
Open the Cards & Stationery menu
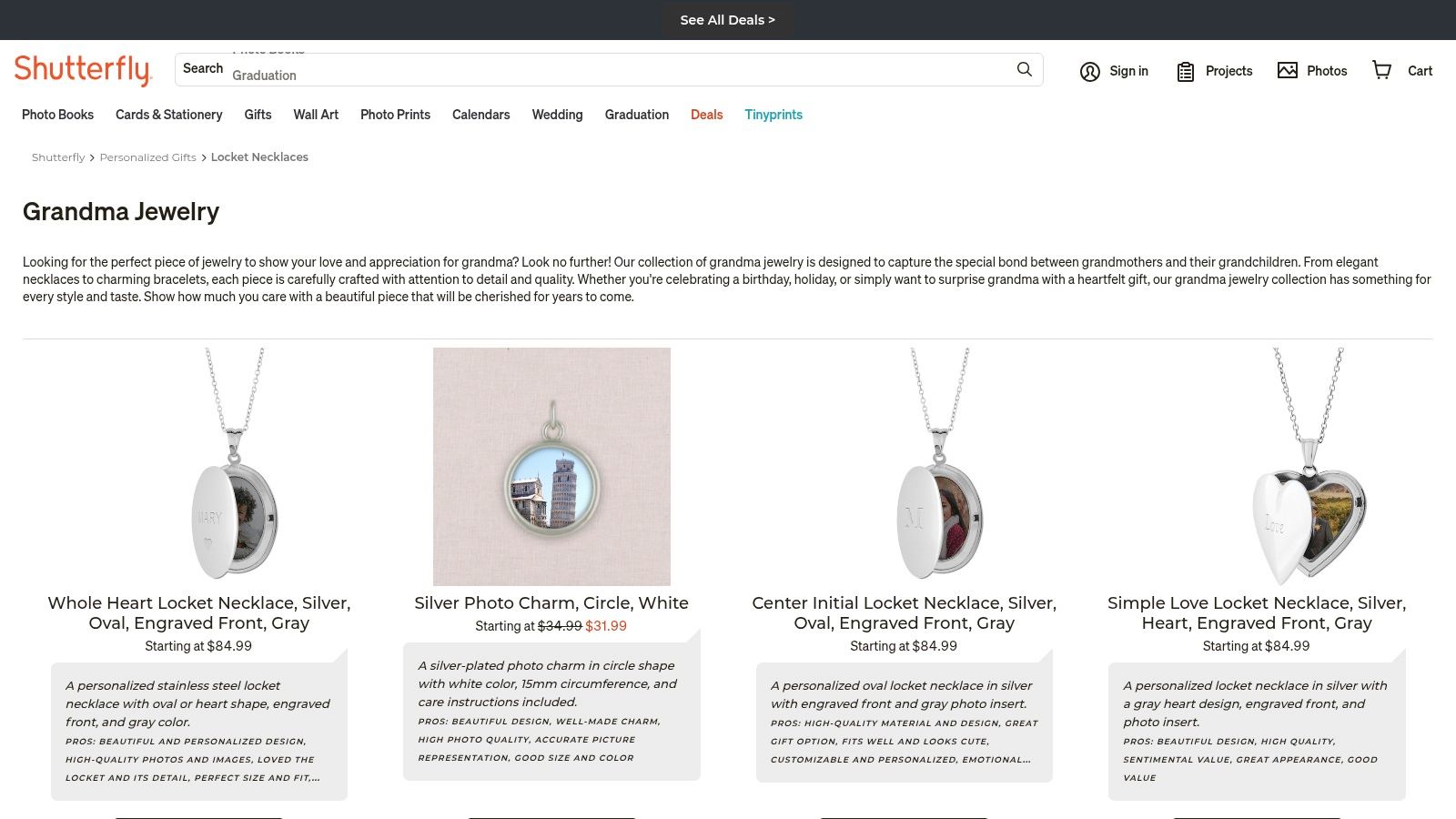coord(168,115)
